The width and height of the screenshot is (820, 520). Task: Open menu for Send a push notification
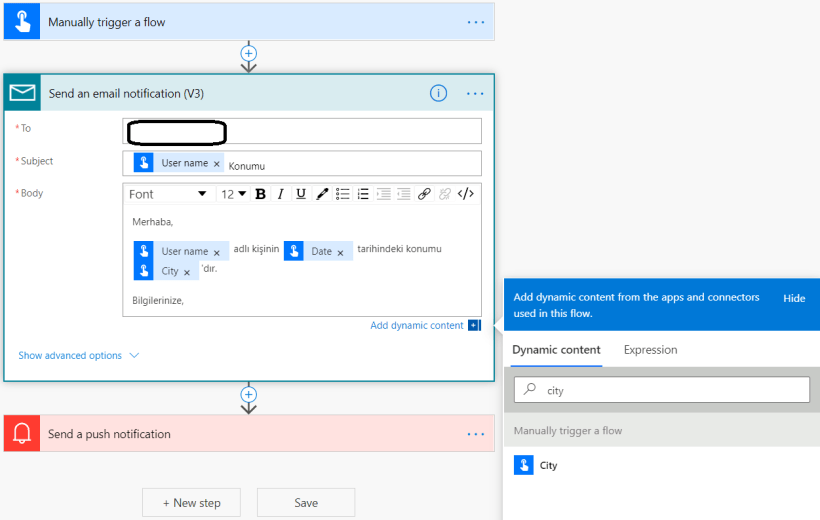click(475, 434)
